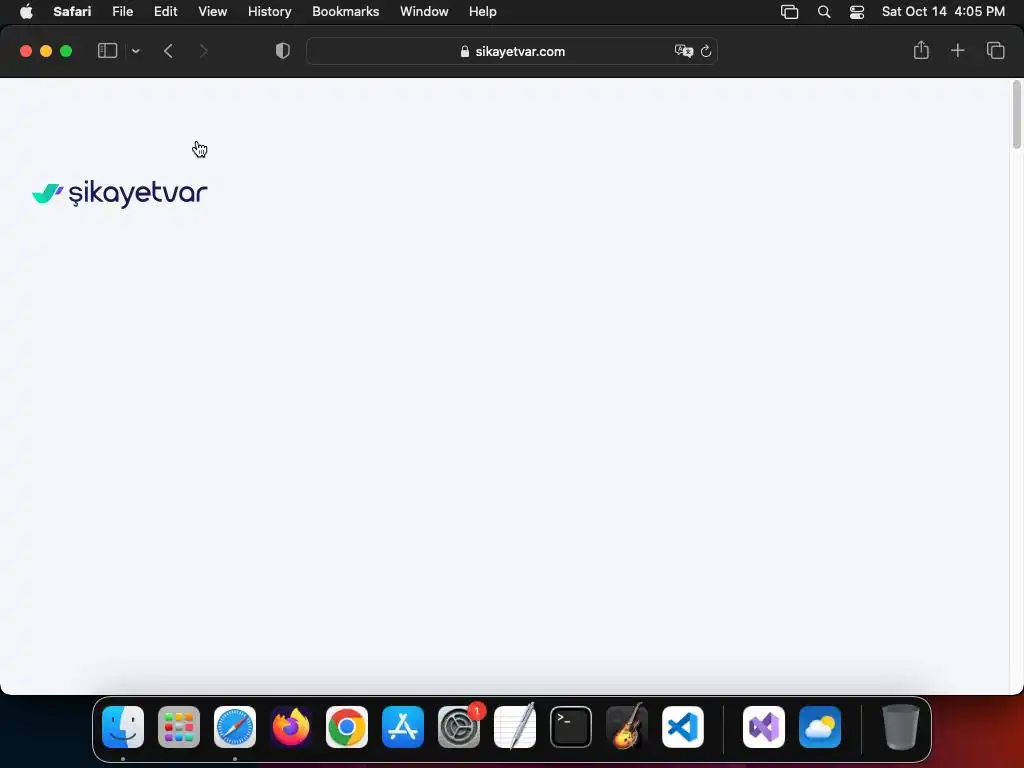Open the View menu
1024x768 pixels.
[212, 11]
